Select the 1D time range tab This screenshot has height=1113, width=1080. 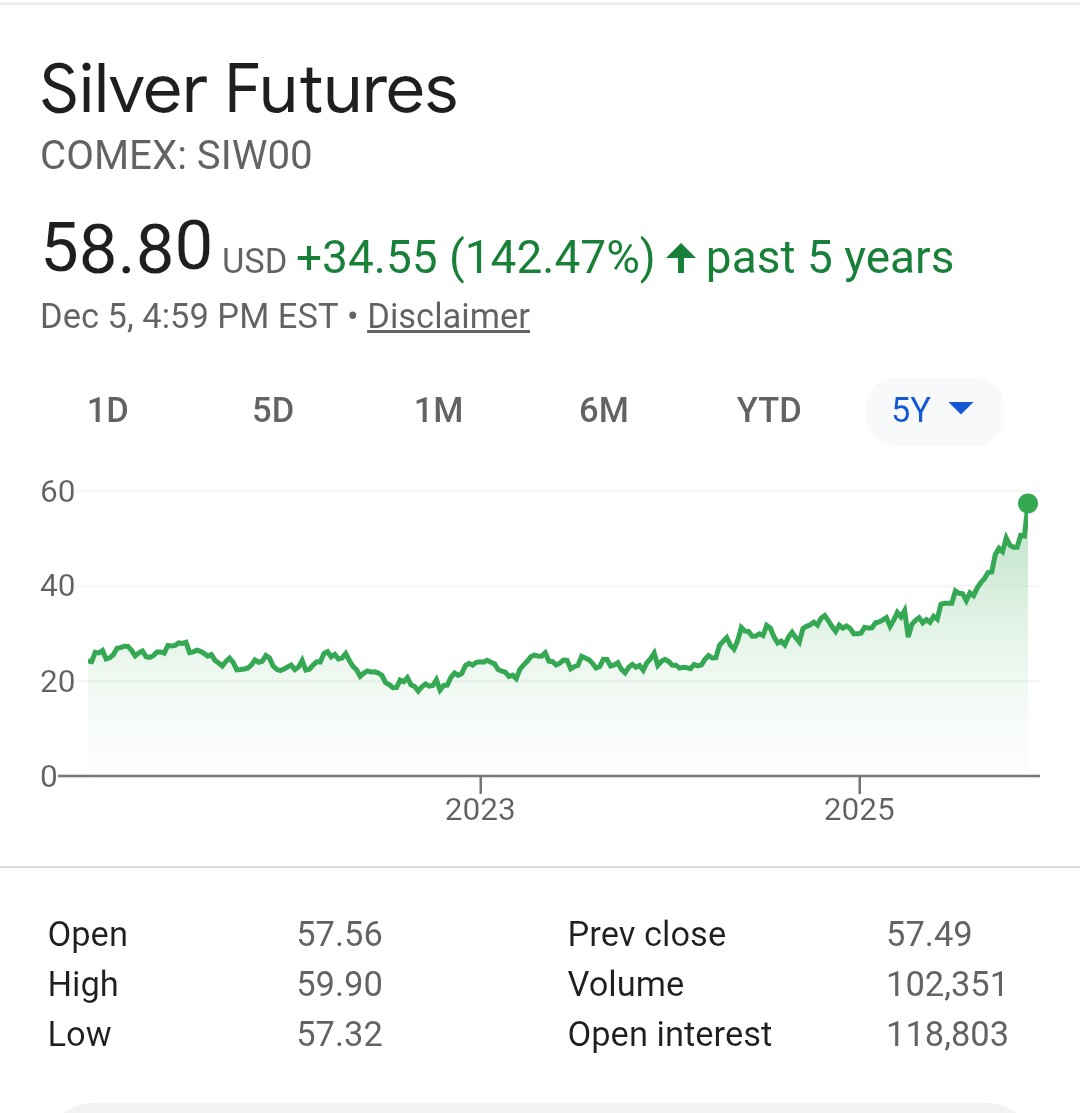[x=108, y=410]
